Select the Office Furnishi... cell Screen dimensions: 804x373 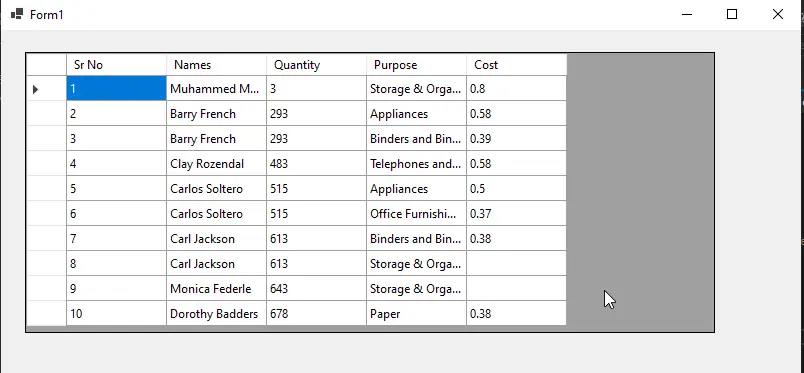coord(416,213)
